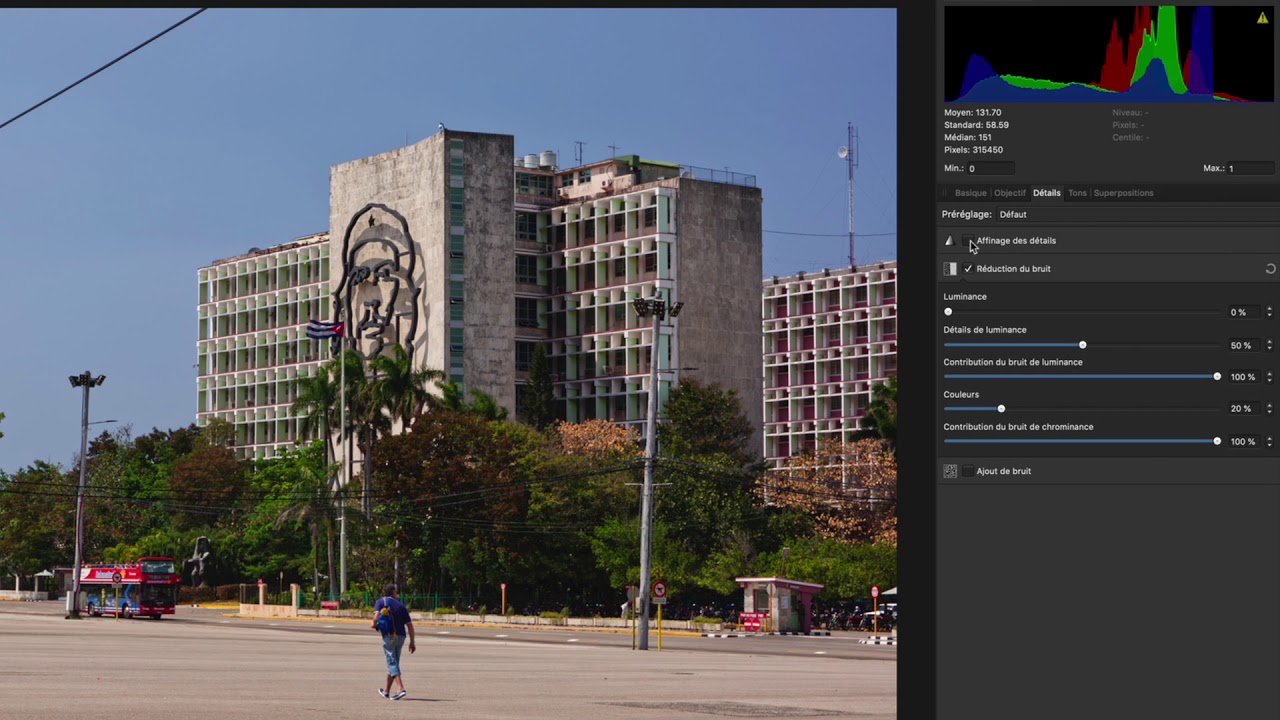Open the Superpositions tab
The width and height of the screenshot is (1280, 720).
point(1123,193)
